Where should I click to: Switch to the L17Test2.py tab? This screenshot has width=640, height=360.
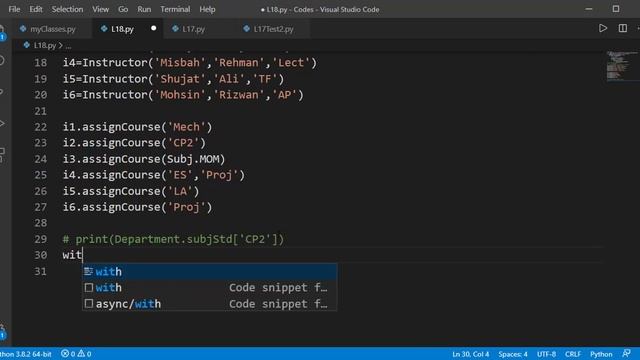pyautogui.click(x=273, y=29)
